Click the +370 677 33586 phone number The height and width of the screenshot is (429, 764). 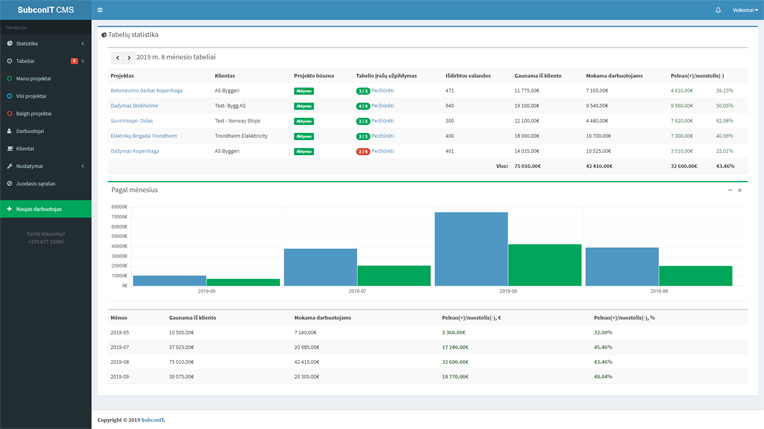(46, 242)
